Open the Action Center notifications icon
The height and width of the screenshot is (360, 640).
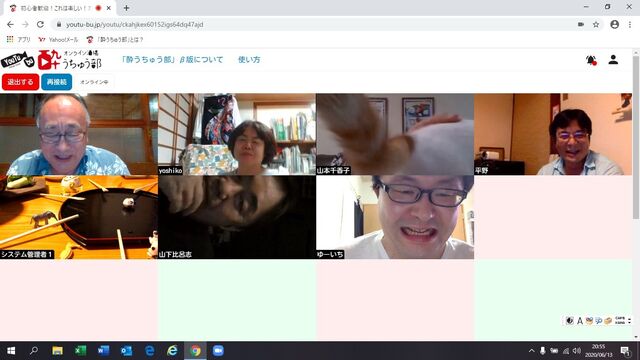click(625, 351)
